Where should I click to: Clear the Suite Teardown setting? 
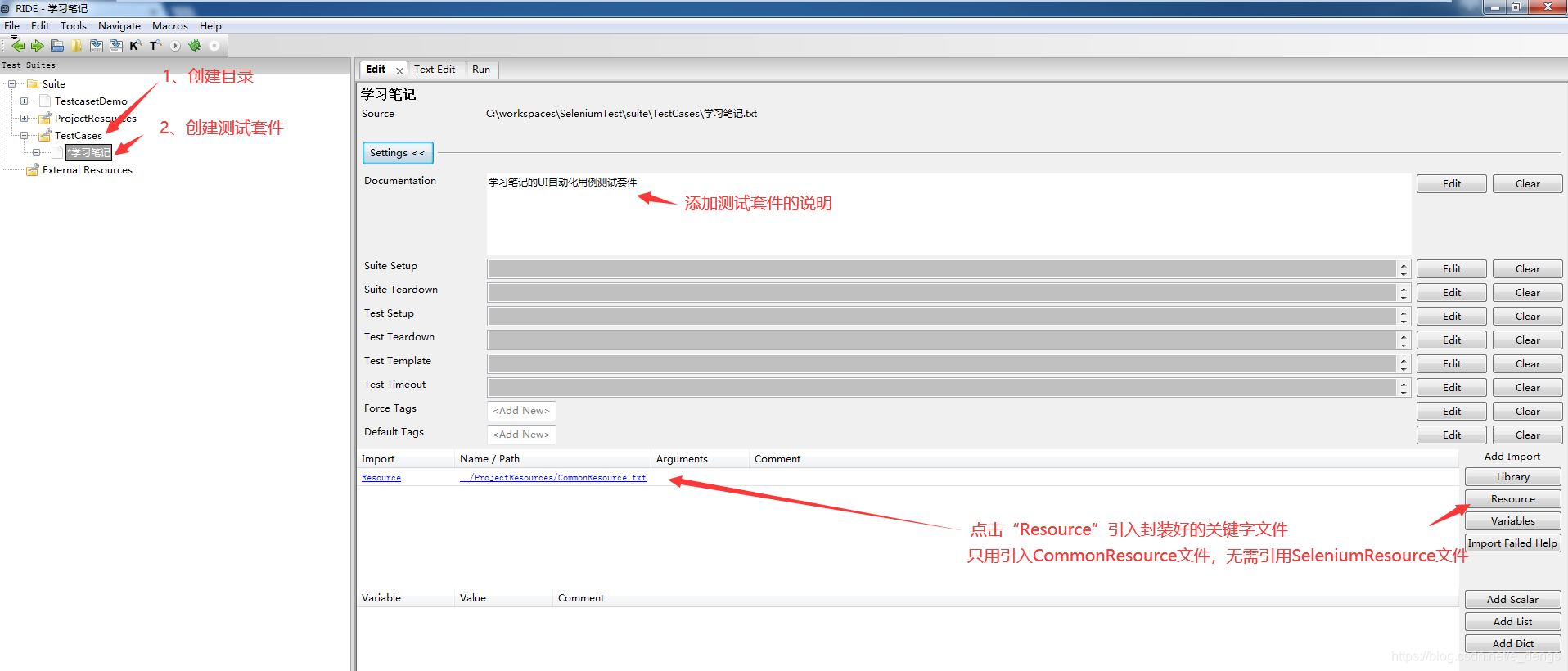pos(1528,293)
